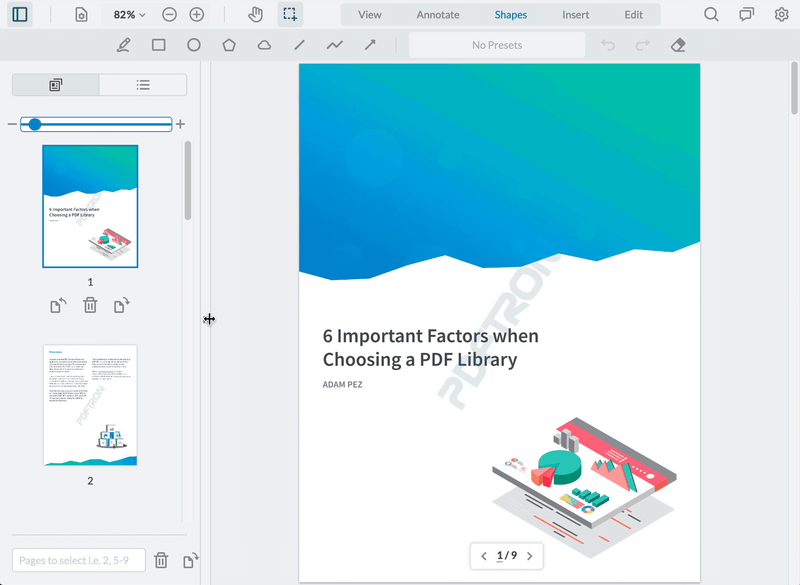Open document search
800x585 pixels.
click(x=711, y=14)
